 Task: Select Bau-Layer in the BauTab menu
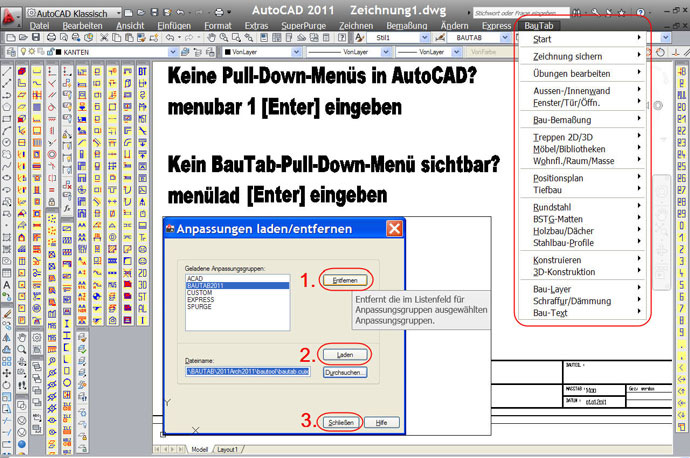583,289
